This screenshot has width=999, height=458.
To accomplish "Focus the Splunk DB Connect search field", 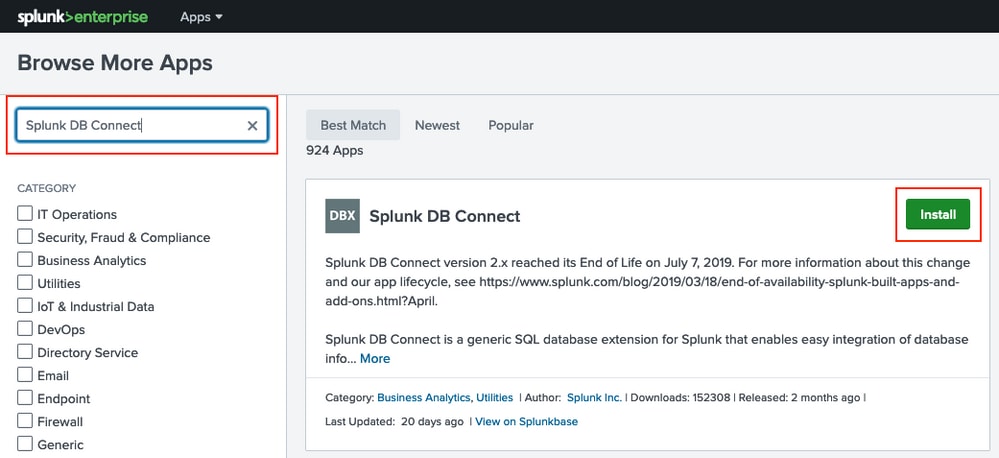I will click(142, 125).
